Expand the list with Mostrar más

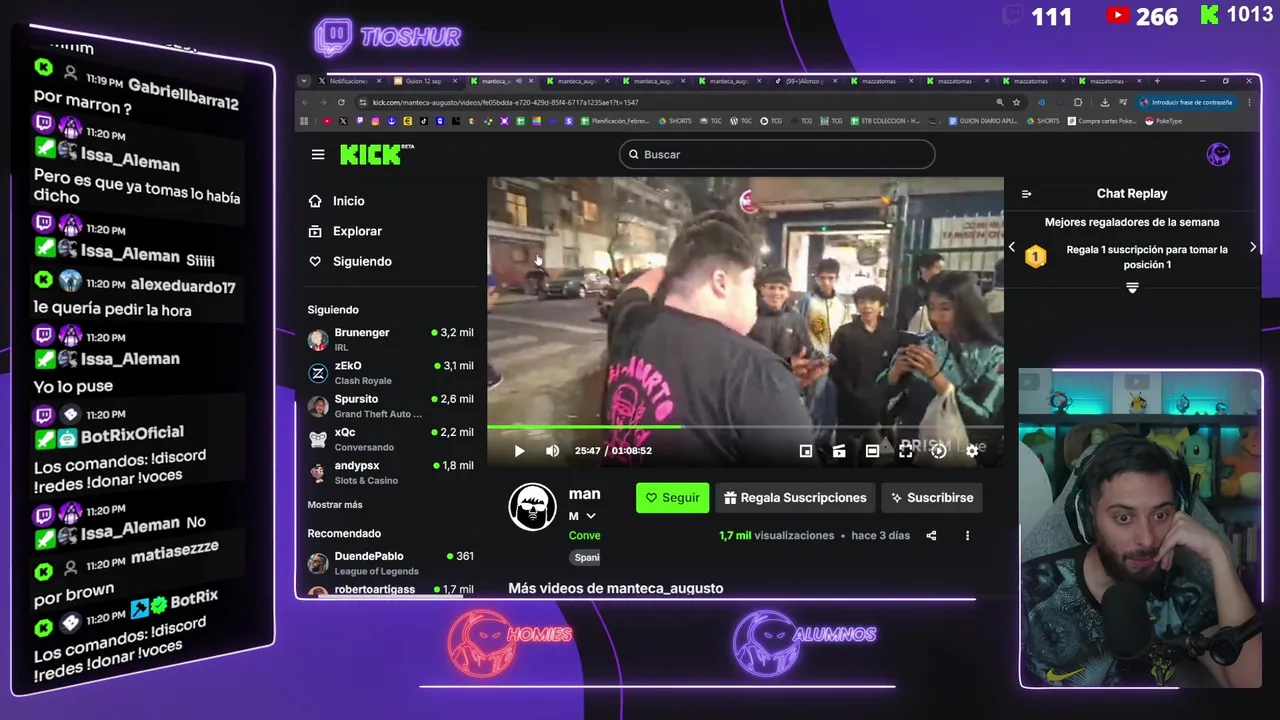(x=335, y=505)
